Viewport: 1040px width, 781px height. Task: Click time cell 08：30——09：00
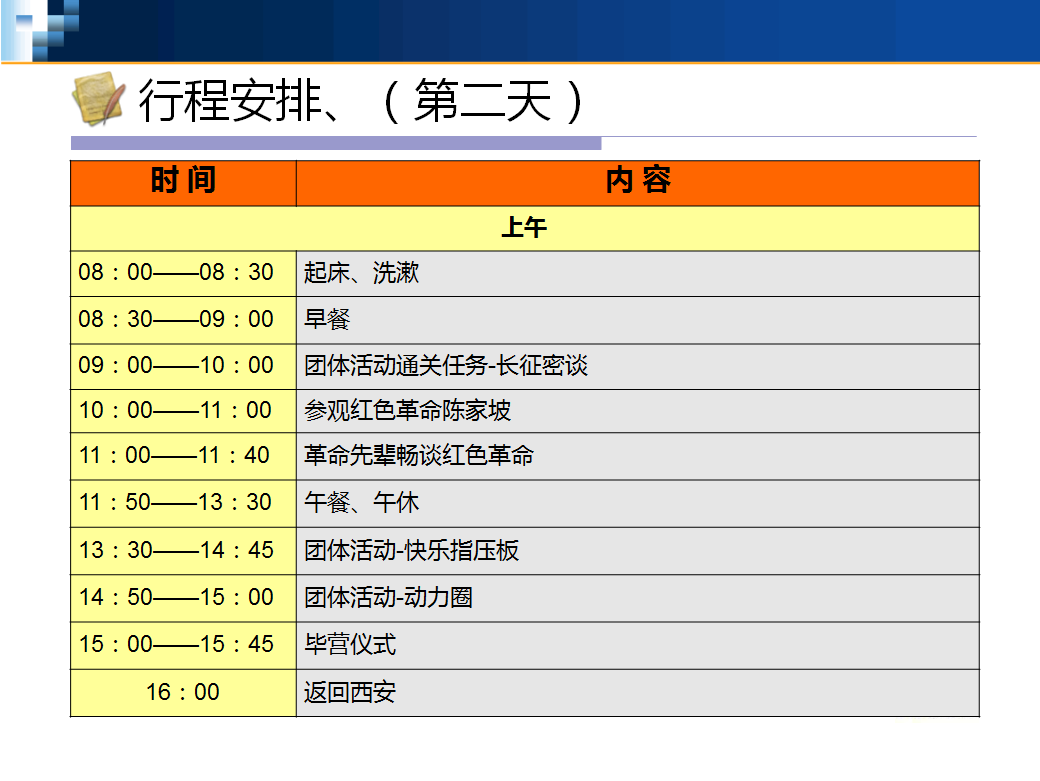pyautogui.click(x=184, y=320)
